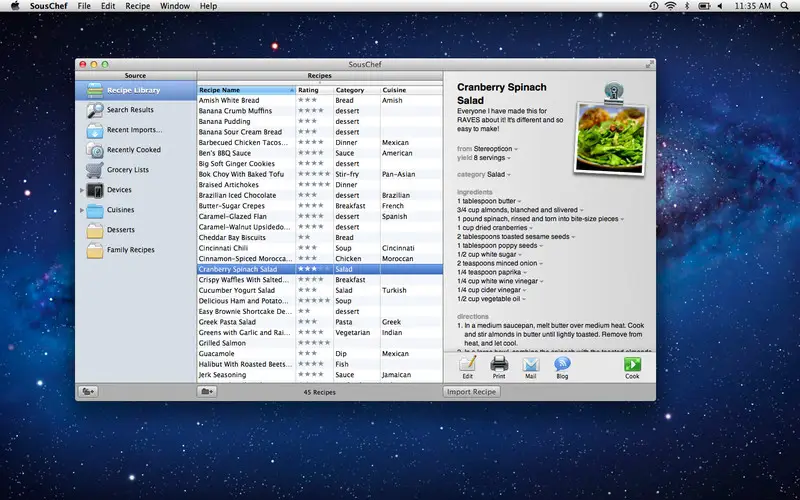Screen dimensions: 800x500
Task: Select the Cincinnati Chili recipe
Action: [x=320, y=248]
